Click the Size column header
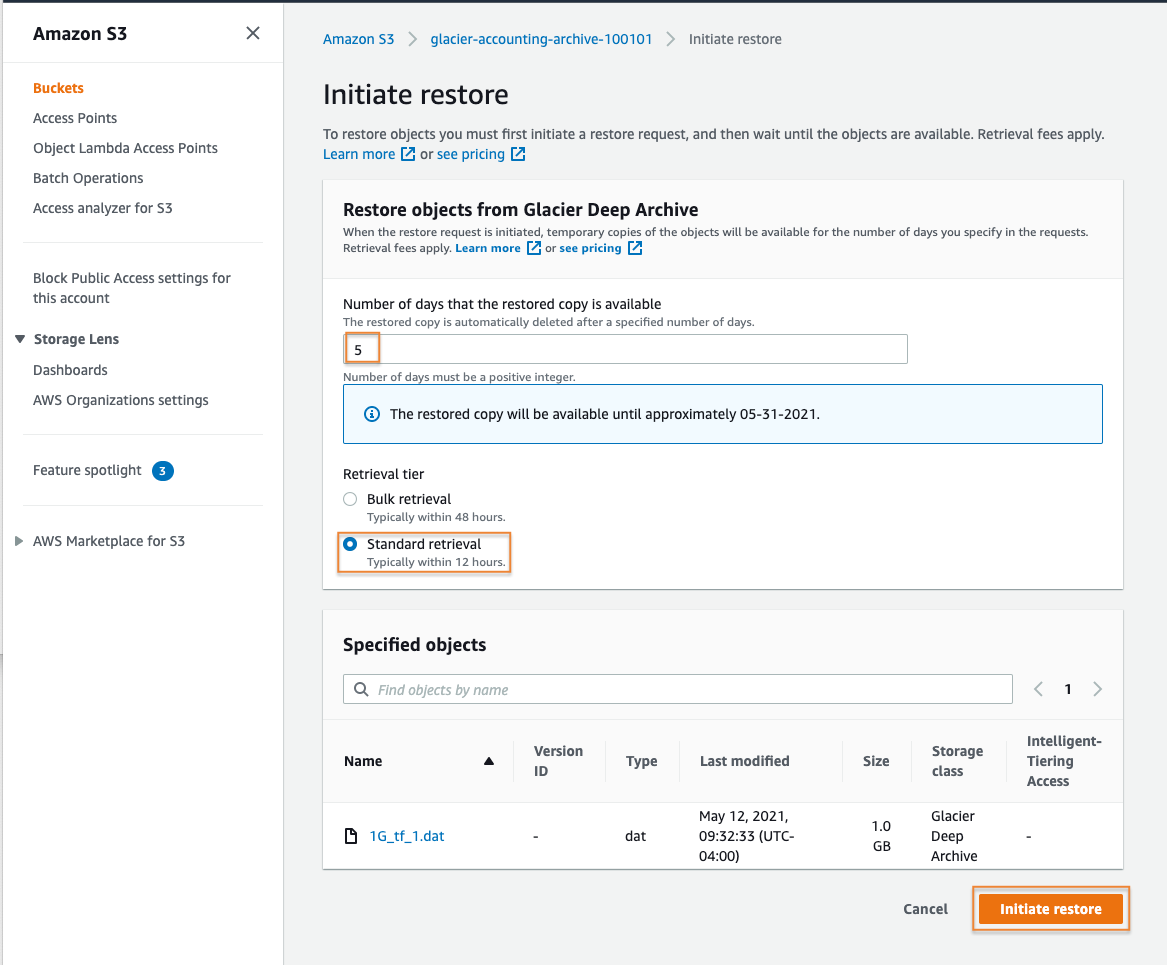 tap(876, 761)
